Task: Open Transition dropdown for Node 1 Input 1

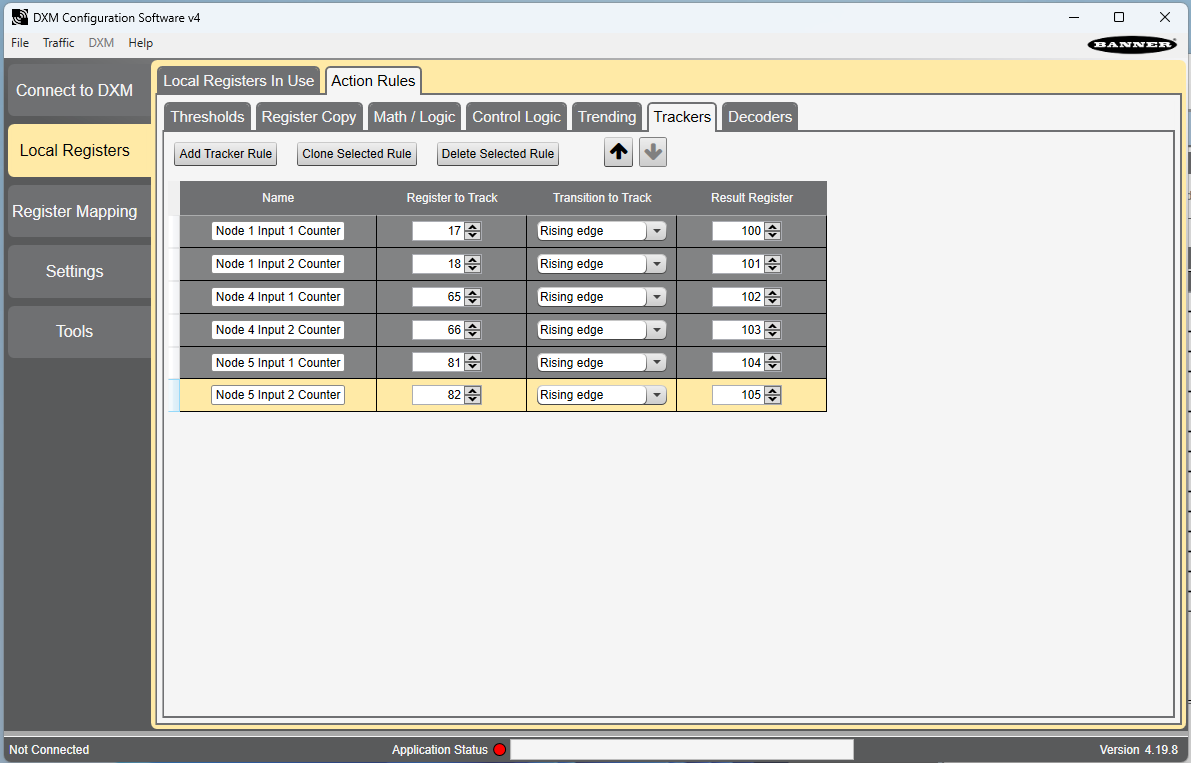Action: pos(656,231)
